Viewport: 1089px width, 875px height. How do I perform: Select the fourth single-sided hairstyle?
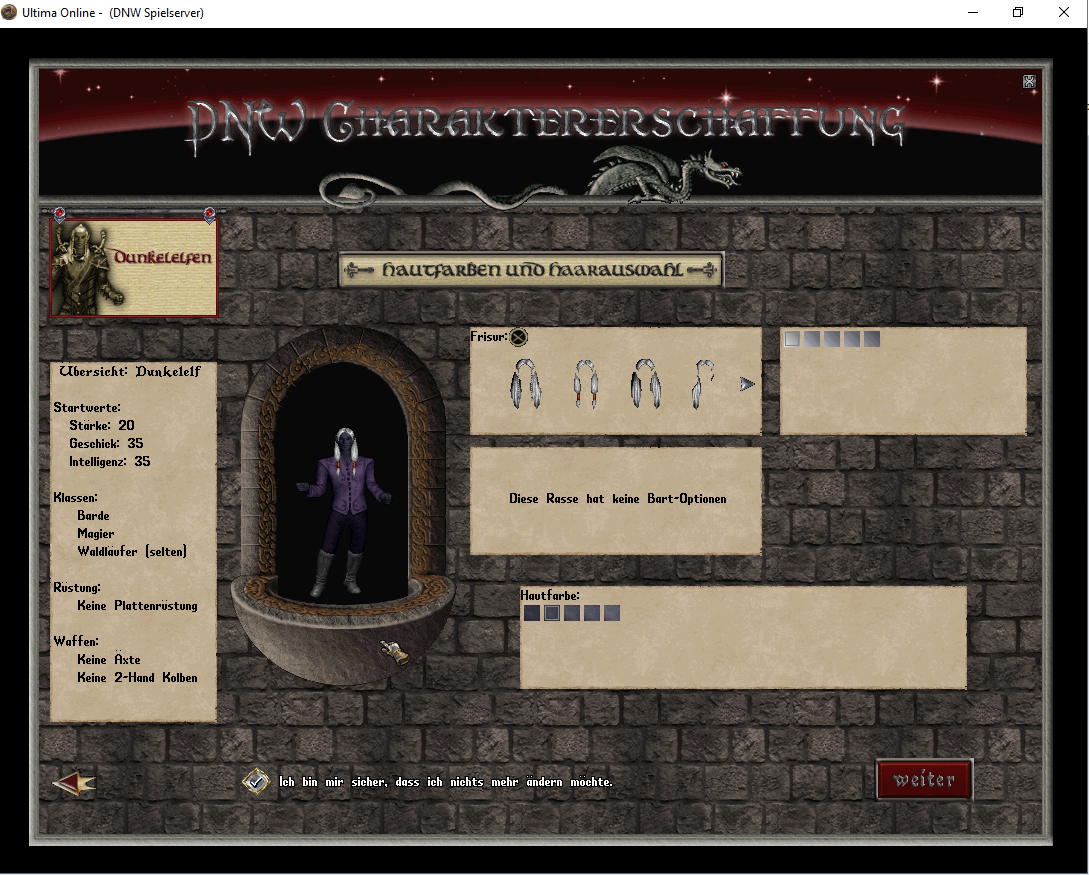coord(703,383)
